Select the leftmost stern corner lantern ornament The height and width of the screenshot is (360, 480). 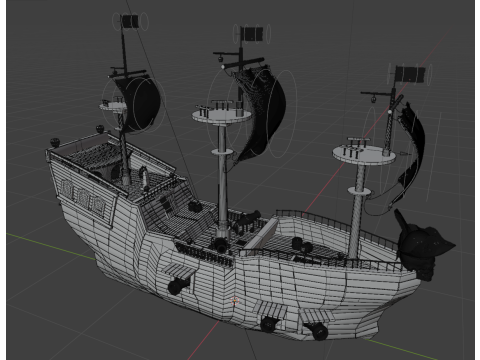[55, 142]
